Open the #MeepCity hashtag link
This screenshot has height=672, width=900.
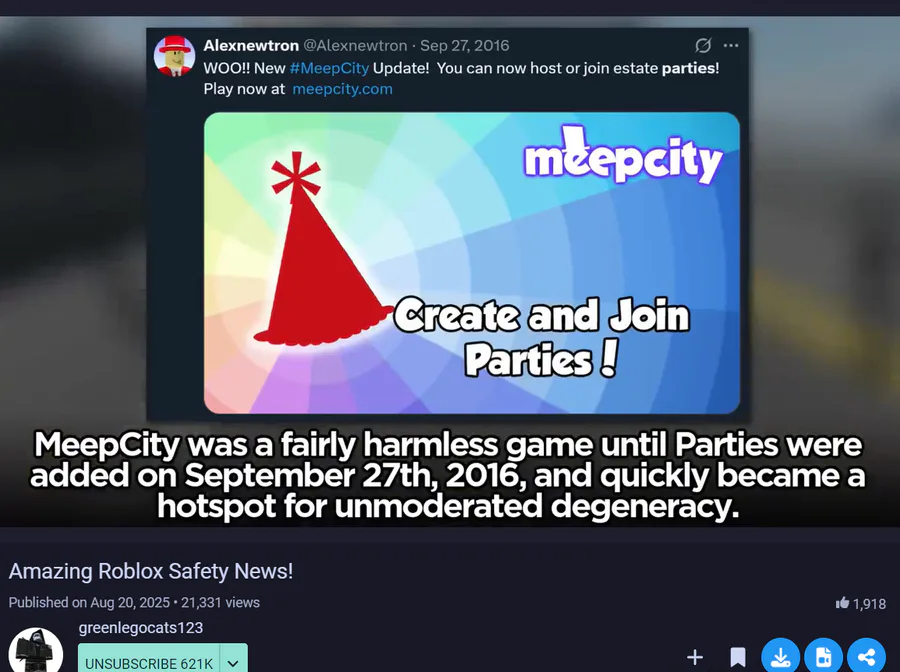(x=329, y=68)
